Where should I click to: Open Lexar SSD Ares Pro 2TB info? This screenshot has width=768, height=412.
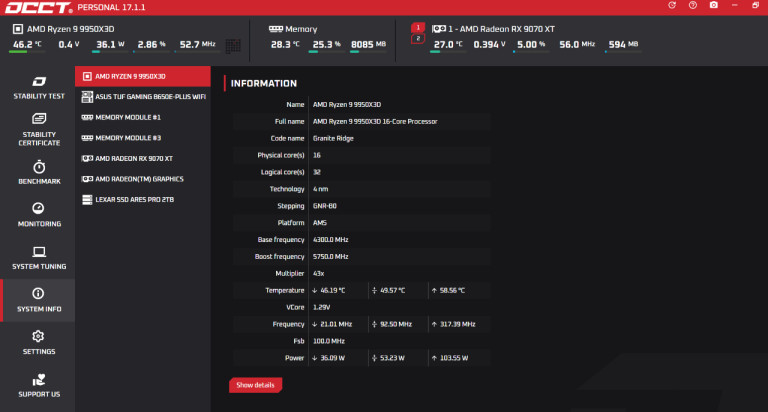click(x=143, y=200)
